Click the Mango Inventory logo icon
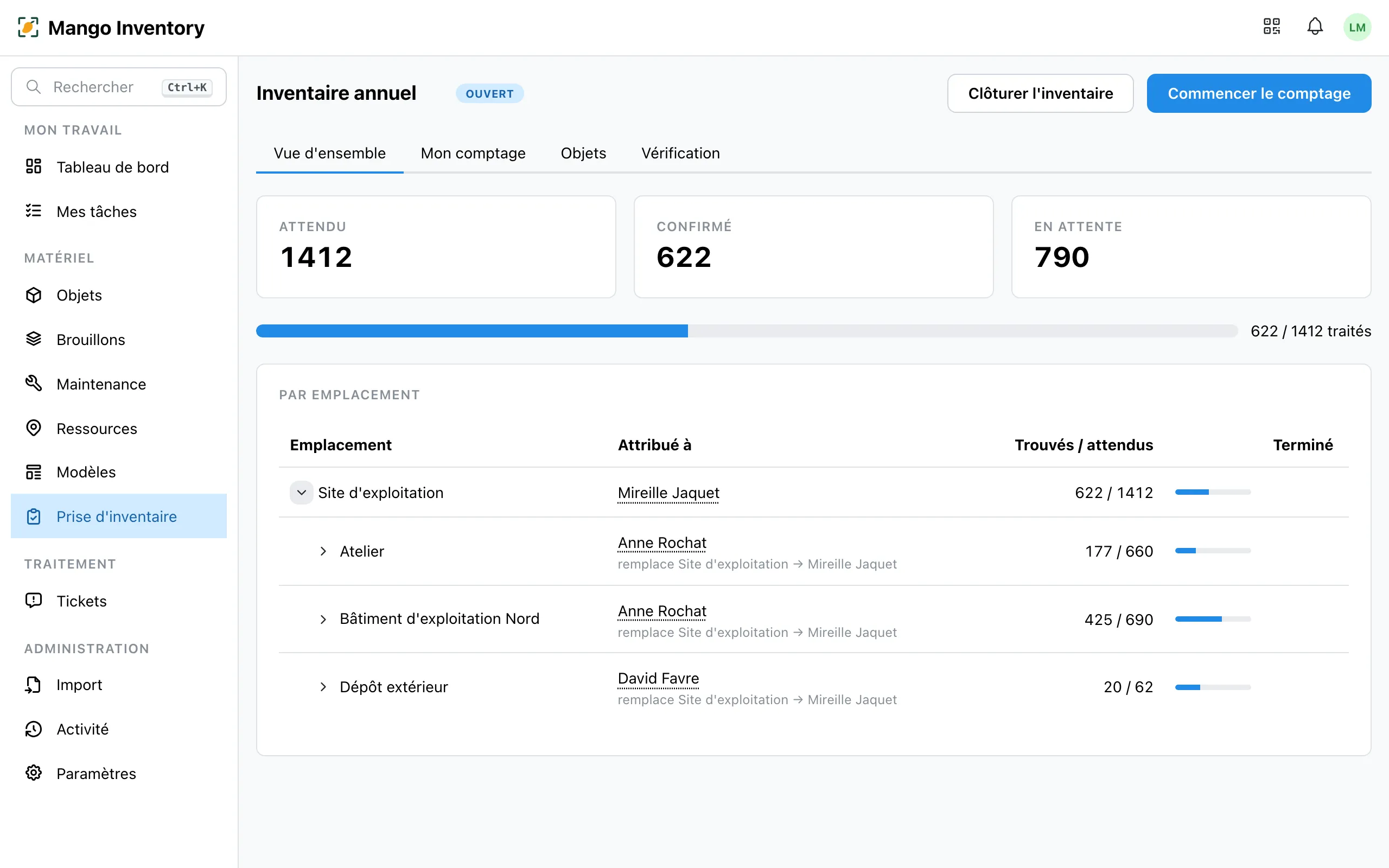This screenshot has height=868, width=1389. pyautogui.click(x=28, y=28)
